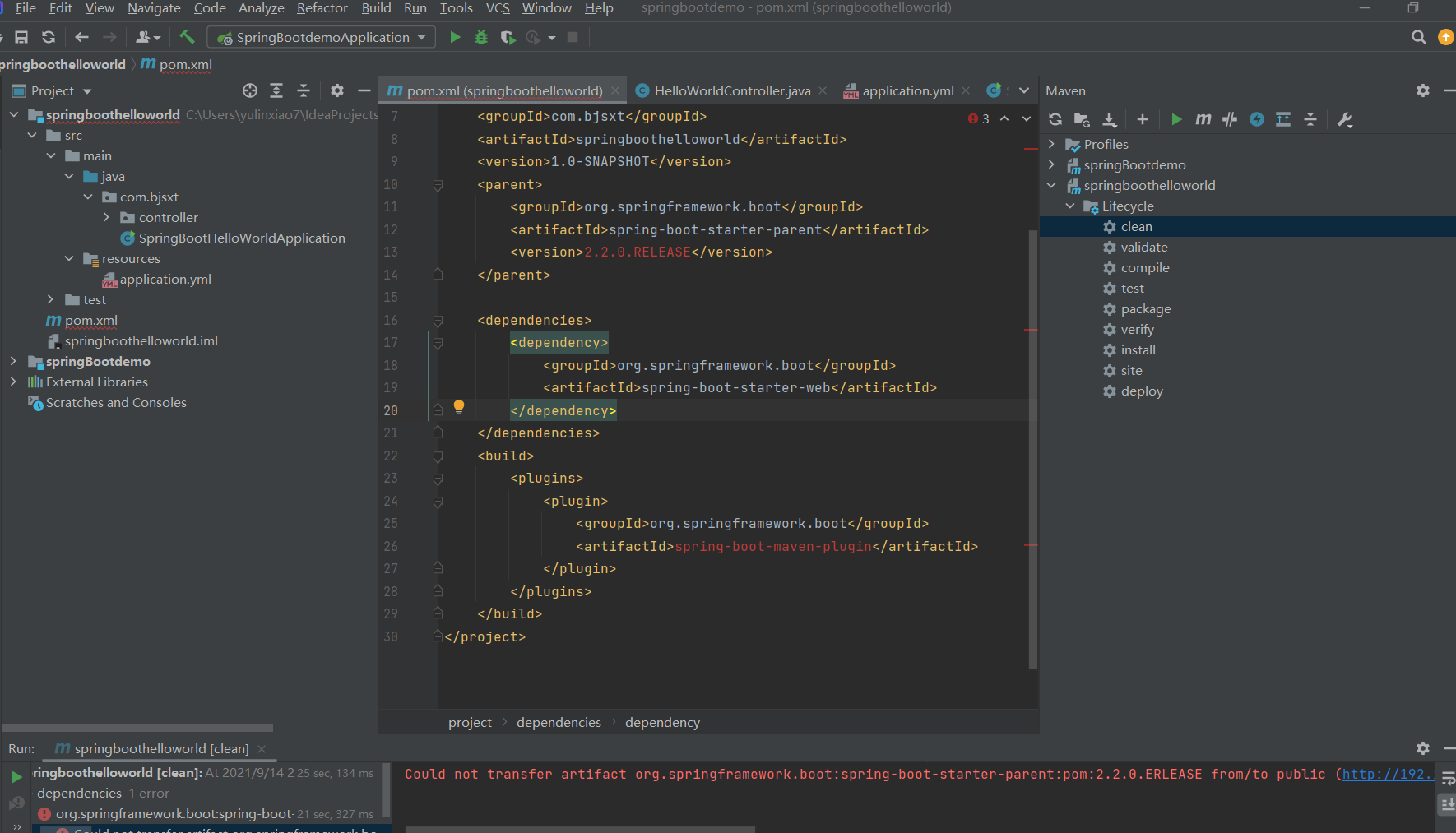This screenshot has height=833, width=1456.
Task: Click the Synchronize/reload toolbar icon
Action: (x=49, y=37)
